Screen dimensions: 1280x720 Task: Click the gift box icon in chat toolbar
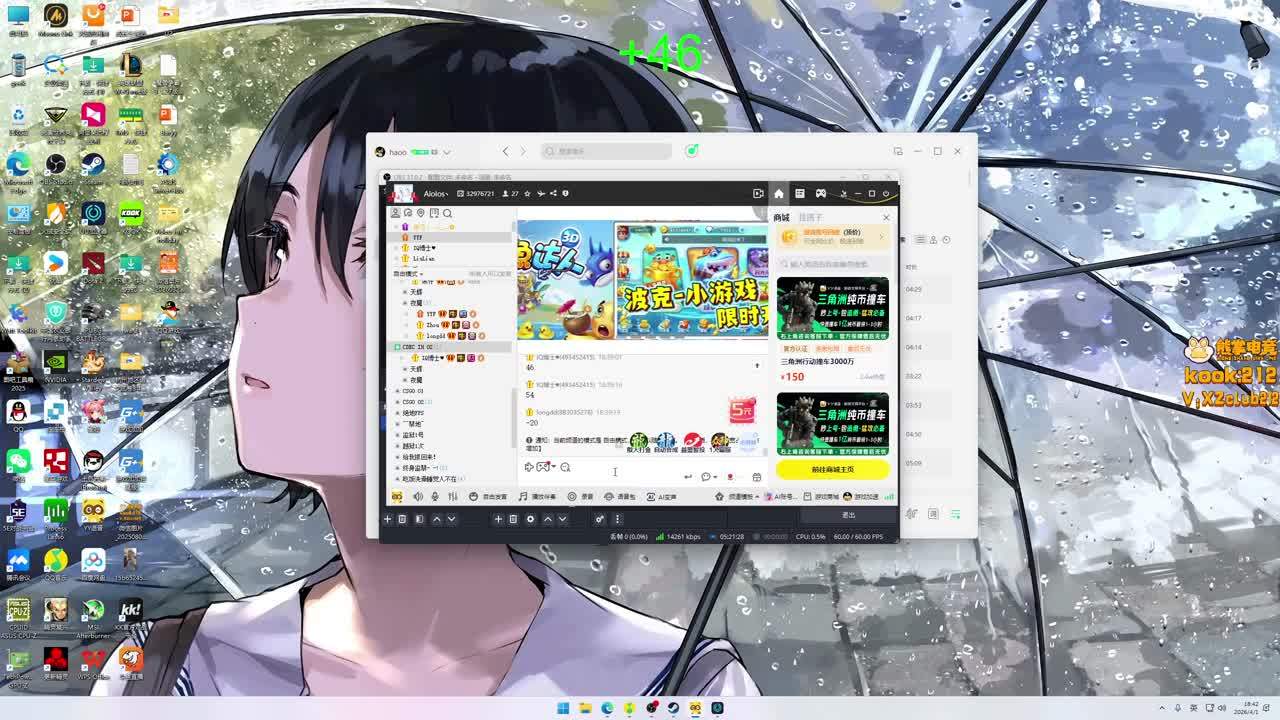click(x=756, y=477)
